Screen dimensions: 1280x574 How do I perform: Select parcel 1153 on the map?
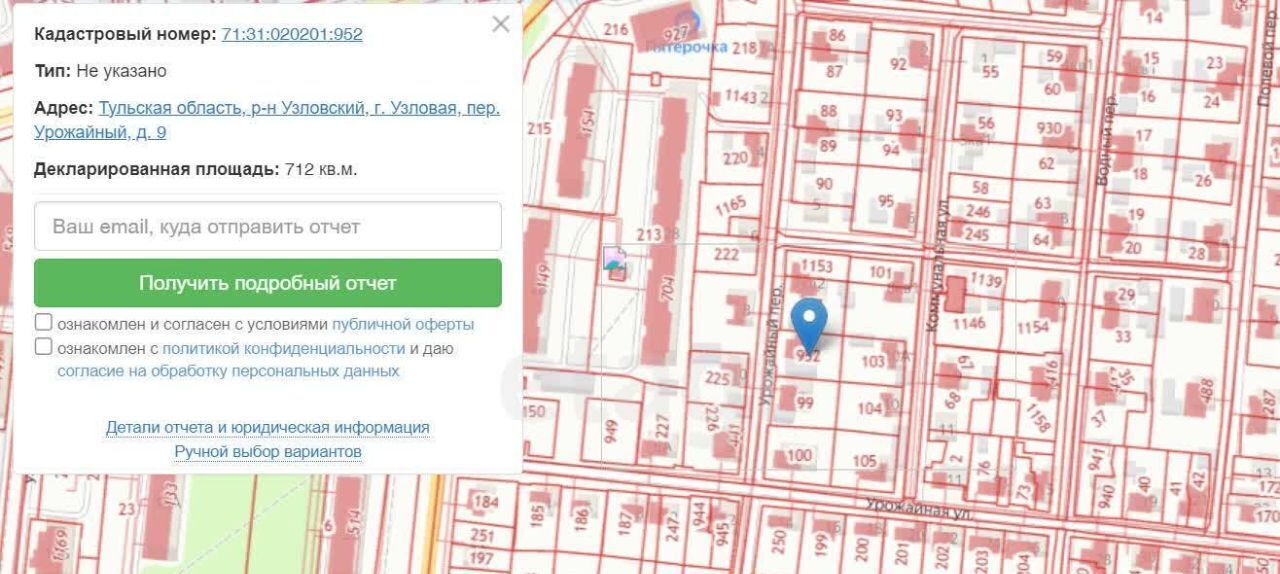point(816,266)
